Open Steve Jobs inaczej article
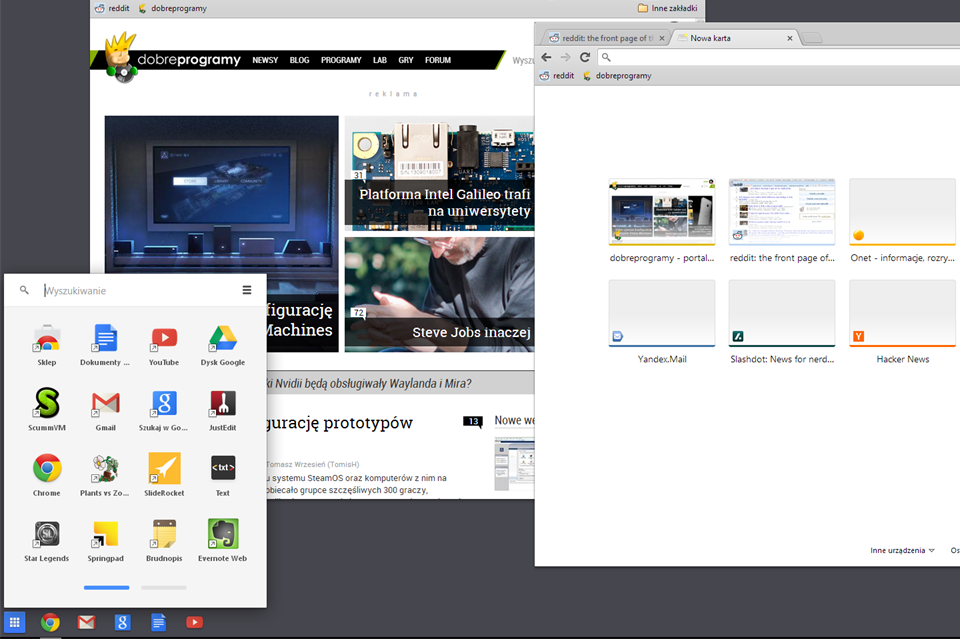This screenshot has width=960, height=639. 439,295
